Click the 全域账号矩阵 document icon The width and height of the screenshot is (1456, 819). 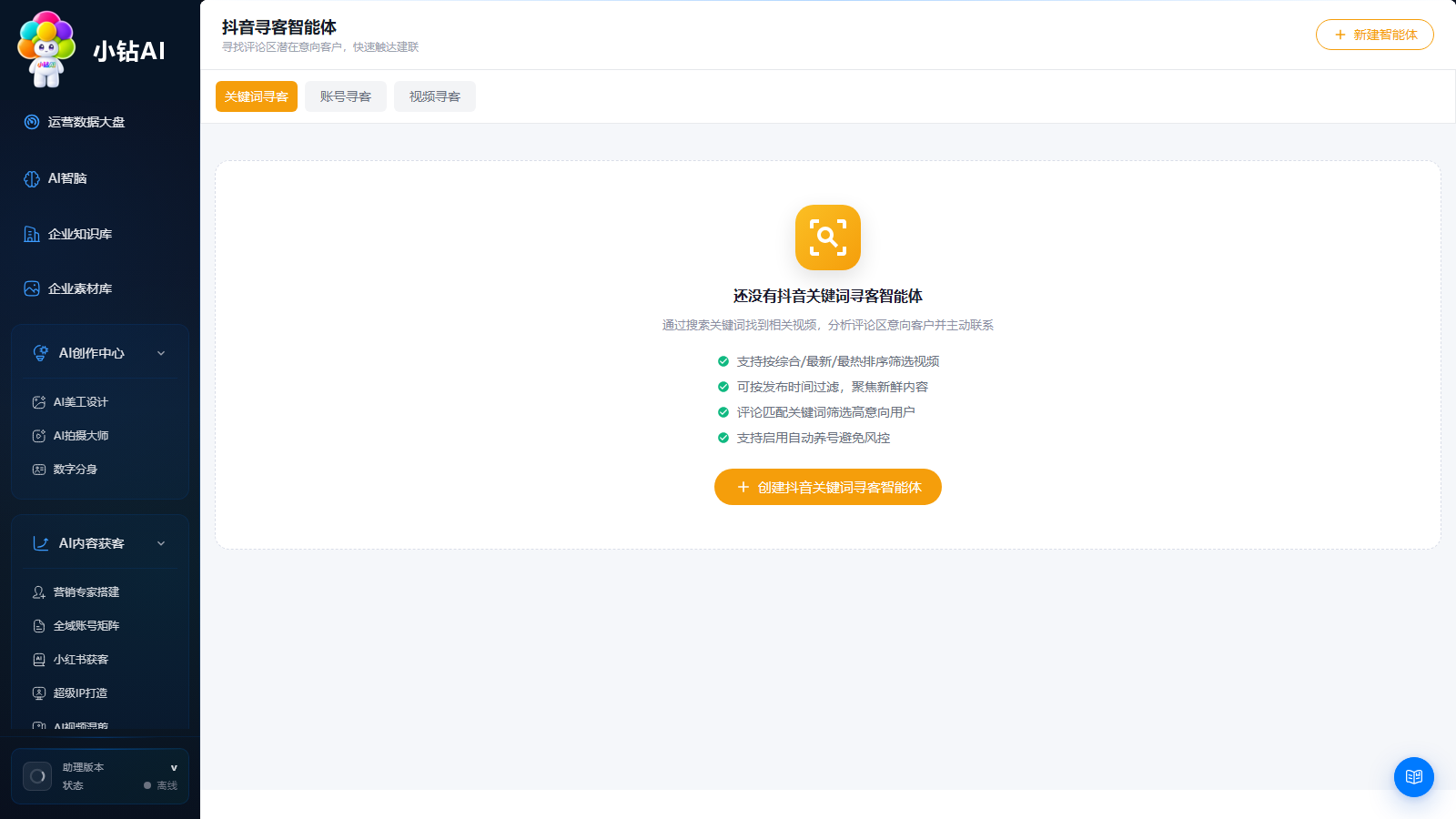(39, 626)
